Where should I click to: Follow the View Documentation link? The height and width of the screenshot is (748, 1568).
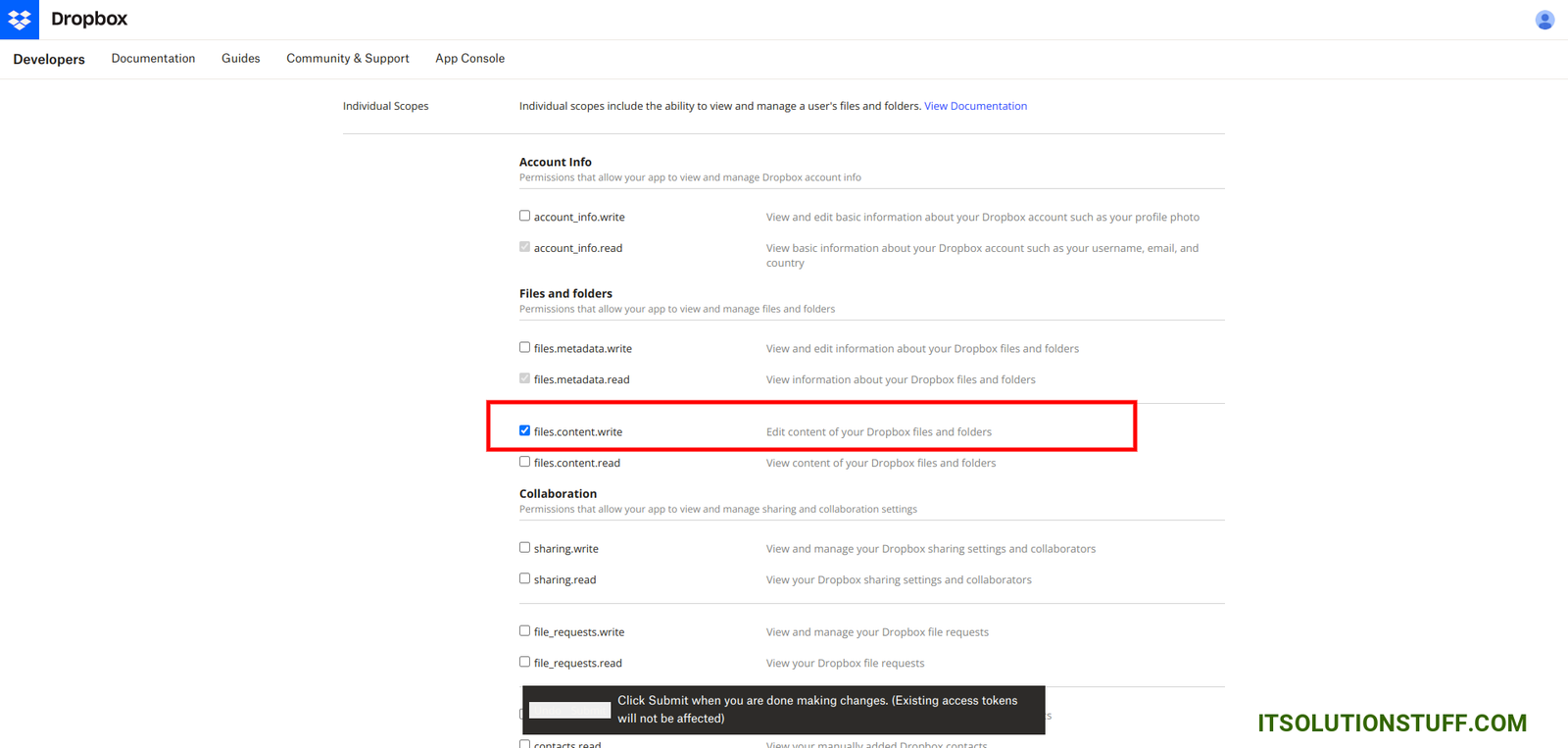pos(975,106)
